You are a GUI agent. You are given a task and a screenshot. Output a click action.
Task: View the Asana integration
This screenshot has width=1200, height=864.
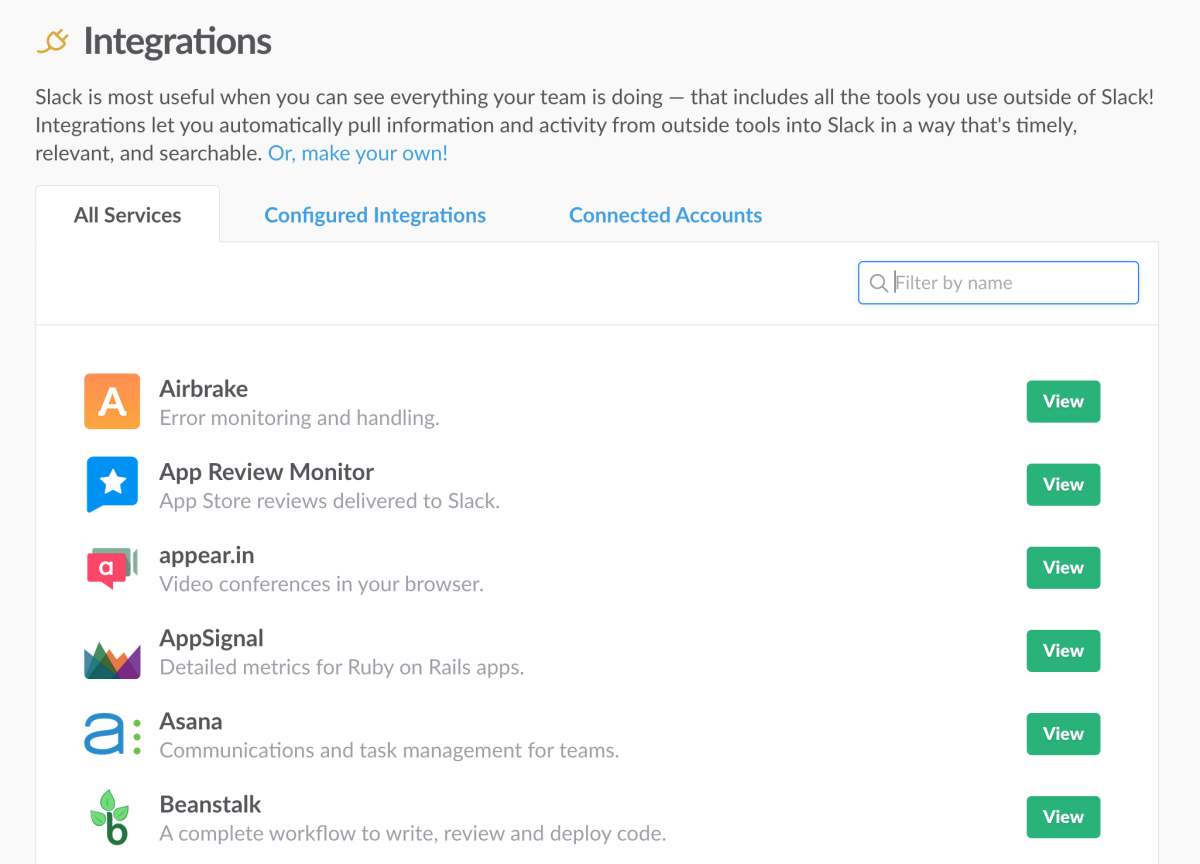pyautogui.click(x=1063, y=733)
